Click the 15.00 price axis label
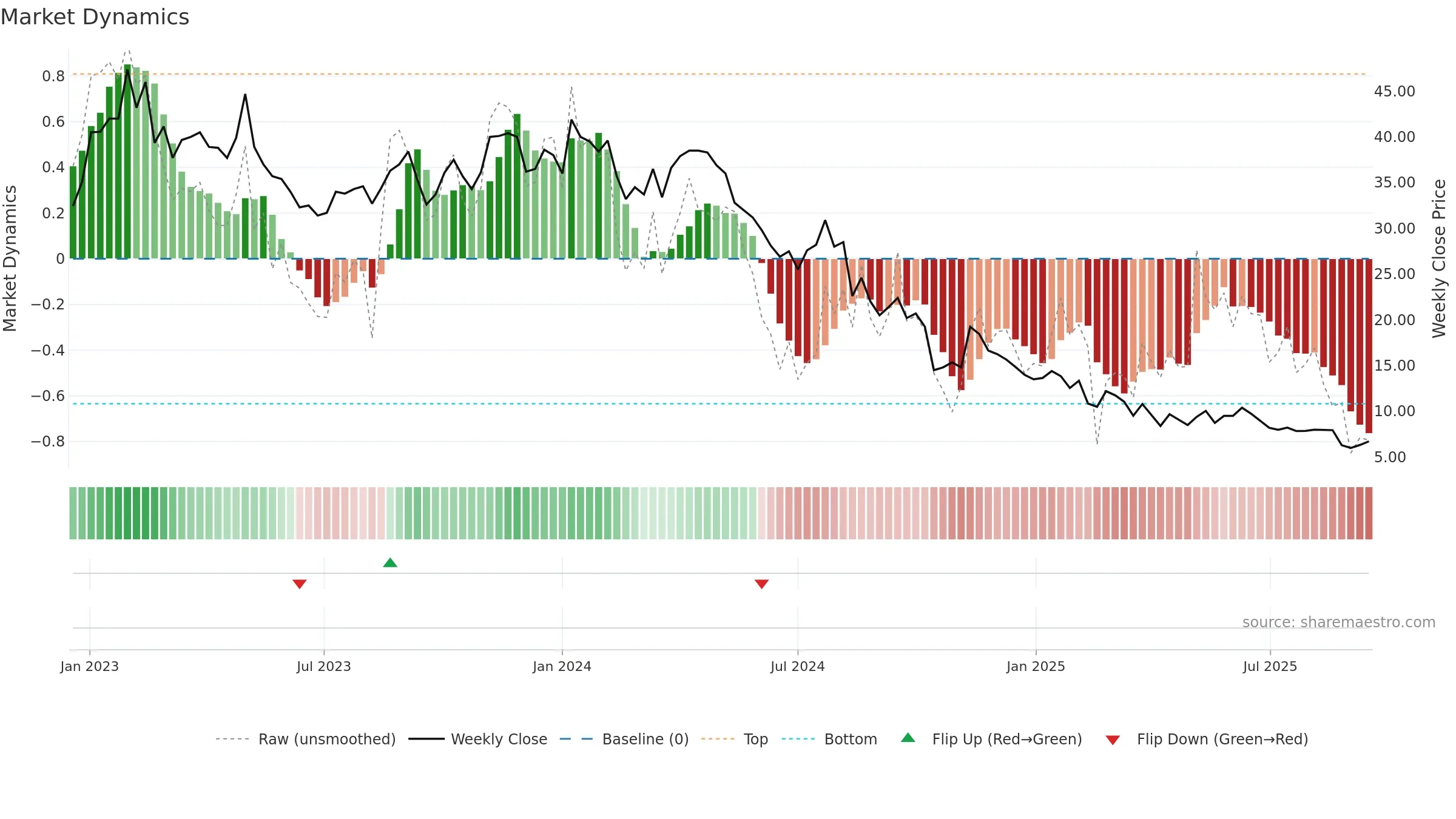Viewport: 1456px width, 819px height. 1395,365
